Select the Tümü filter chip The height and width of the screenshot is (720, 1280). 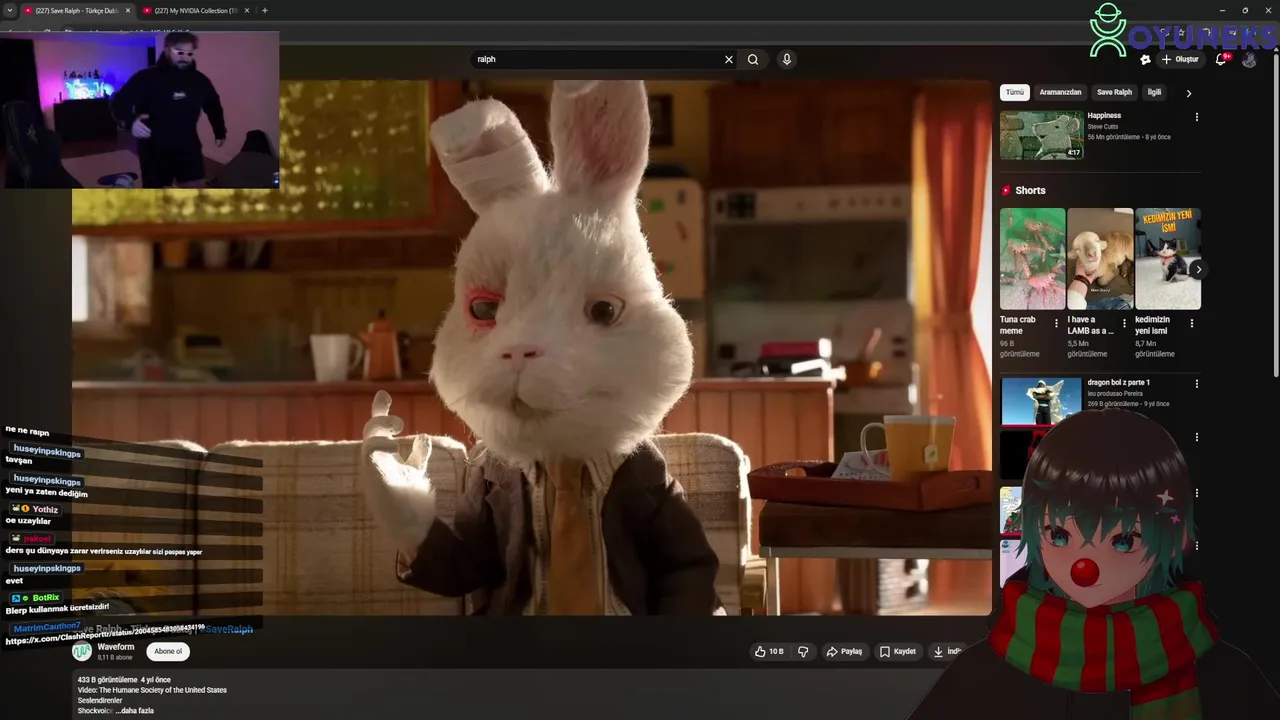(1015, 92)
